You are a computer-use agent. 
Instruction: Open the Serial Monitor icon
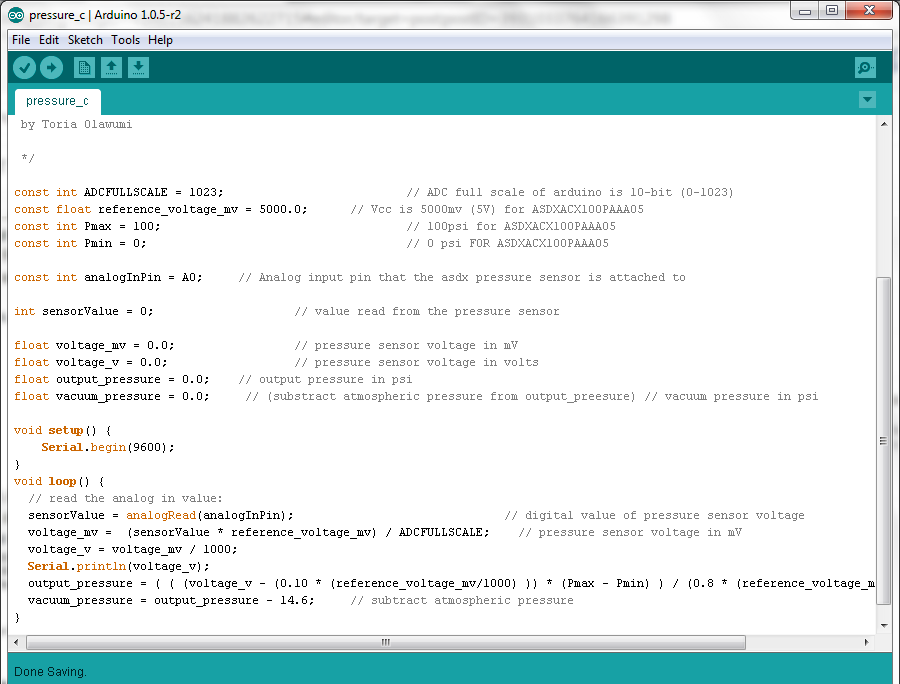coord(864,67)
